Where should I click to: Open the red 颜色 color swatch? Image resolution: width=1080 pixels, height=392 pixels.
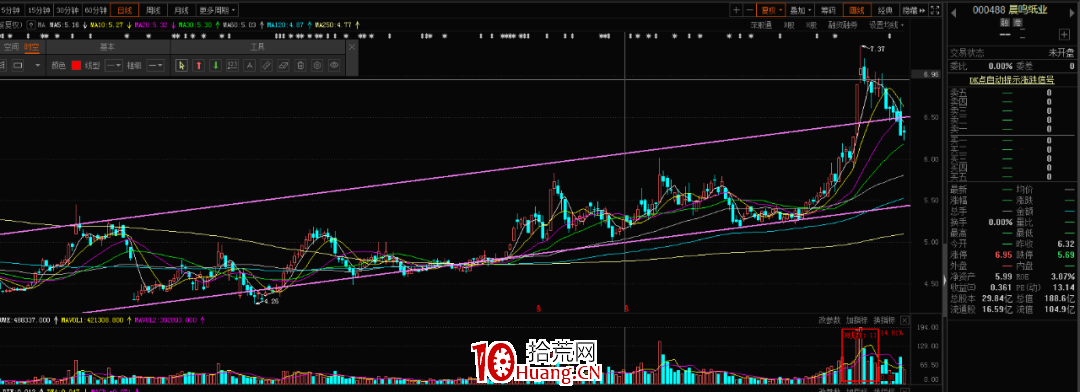pyautogui.click(x=76, y=65)
